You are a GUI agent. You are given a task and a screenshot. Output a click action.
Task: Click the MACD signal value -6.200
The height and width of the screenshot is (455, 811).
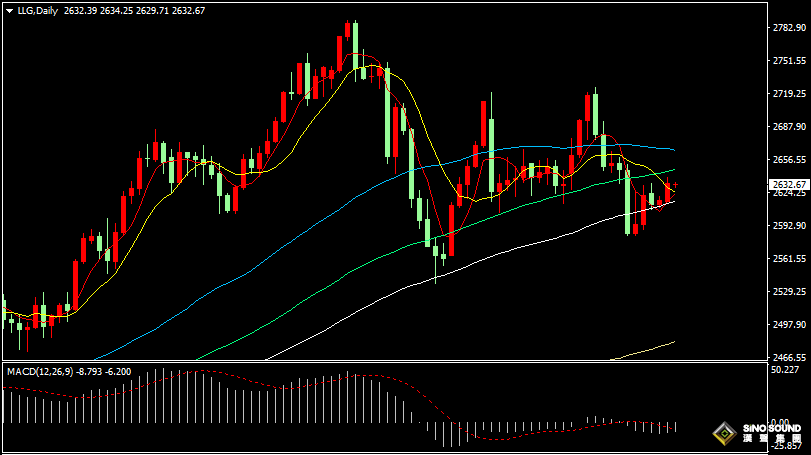(x=117, y=372)
